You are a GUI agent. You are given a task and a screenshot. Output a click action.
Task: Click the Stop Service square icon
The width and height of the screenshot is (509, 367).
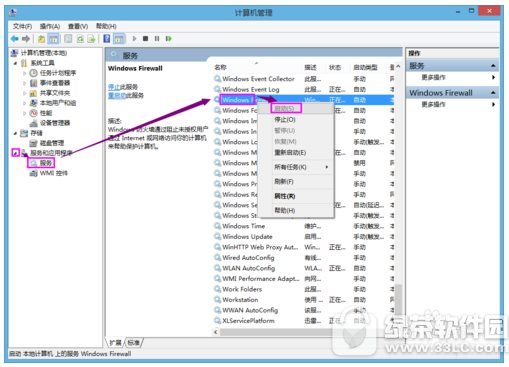pyautogui.click(x=146, y=39)
